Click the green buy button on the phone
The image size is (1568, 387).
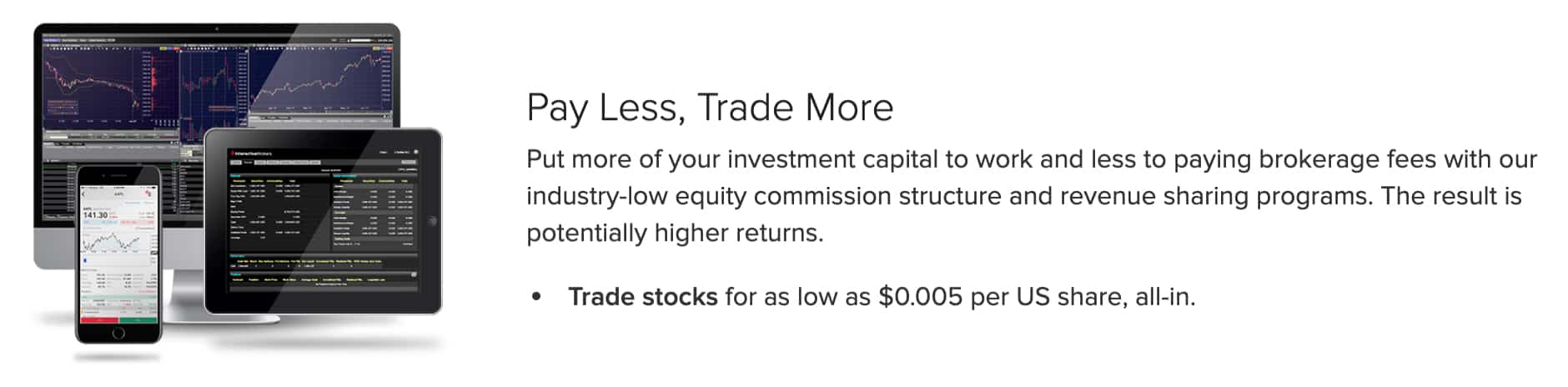[x=138, y=319]
